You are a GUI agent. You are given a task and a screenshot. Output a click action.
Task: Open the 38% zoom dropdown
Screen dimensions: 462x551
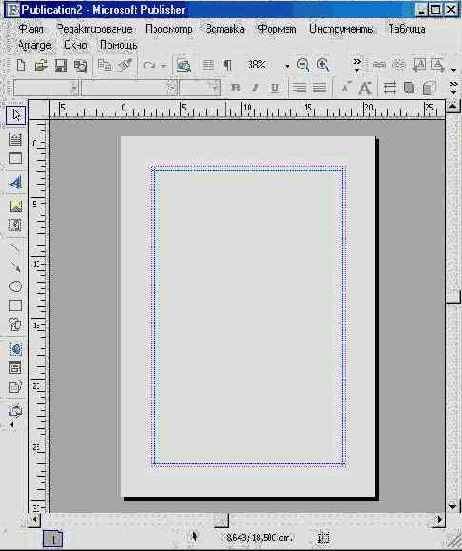pyautogui.click(x=287, y=66)
